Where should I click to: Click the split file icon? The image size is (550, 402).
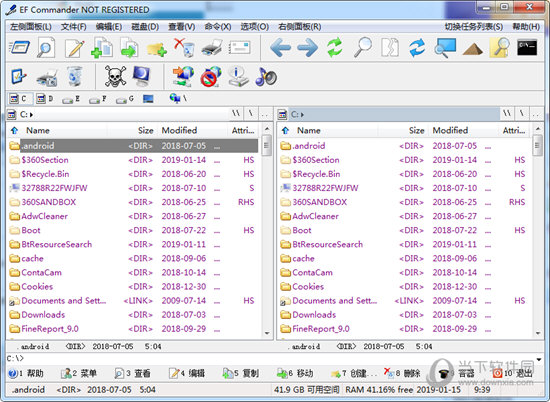tap(390, 47)
